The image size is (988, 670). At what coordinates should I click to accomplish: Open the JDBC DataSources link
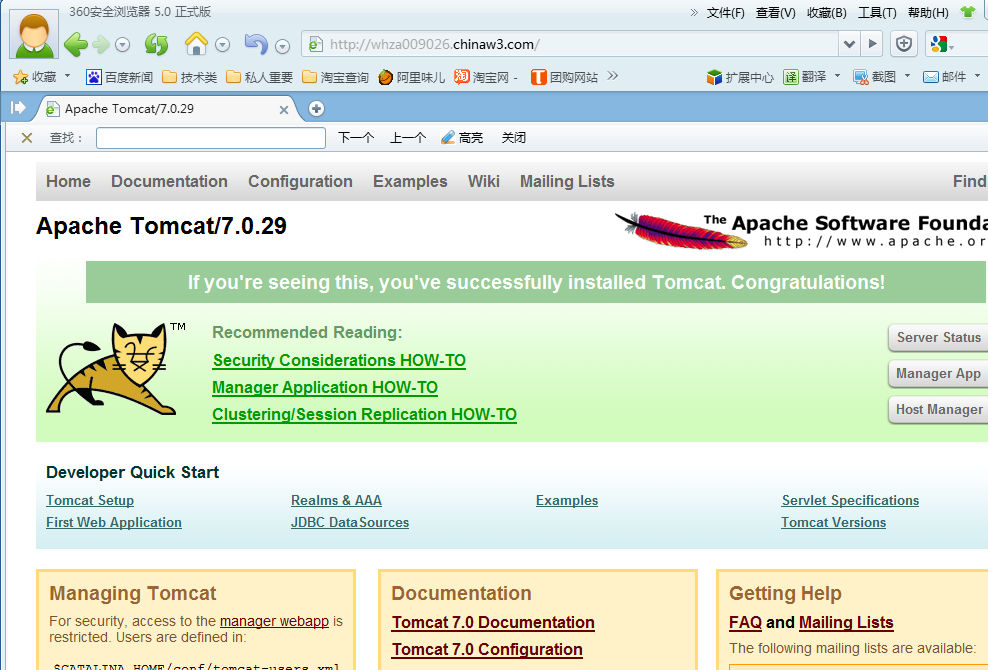coord(350,523)
